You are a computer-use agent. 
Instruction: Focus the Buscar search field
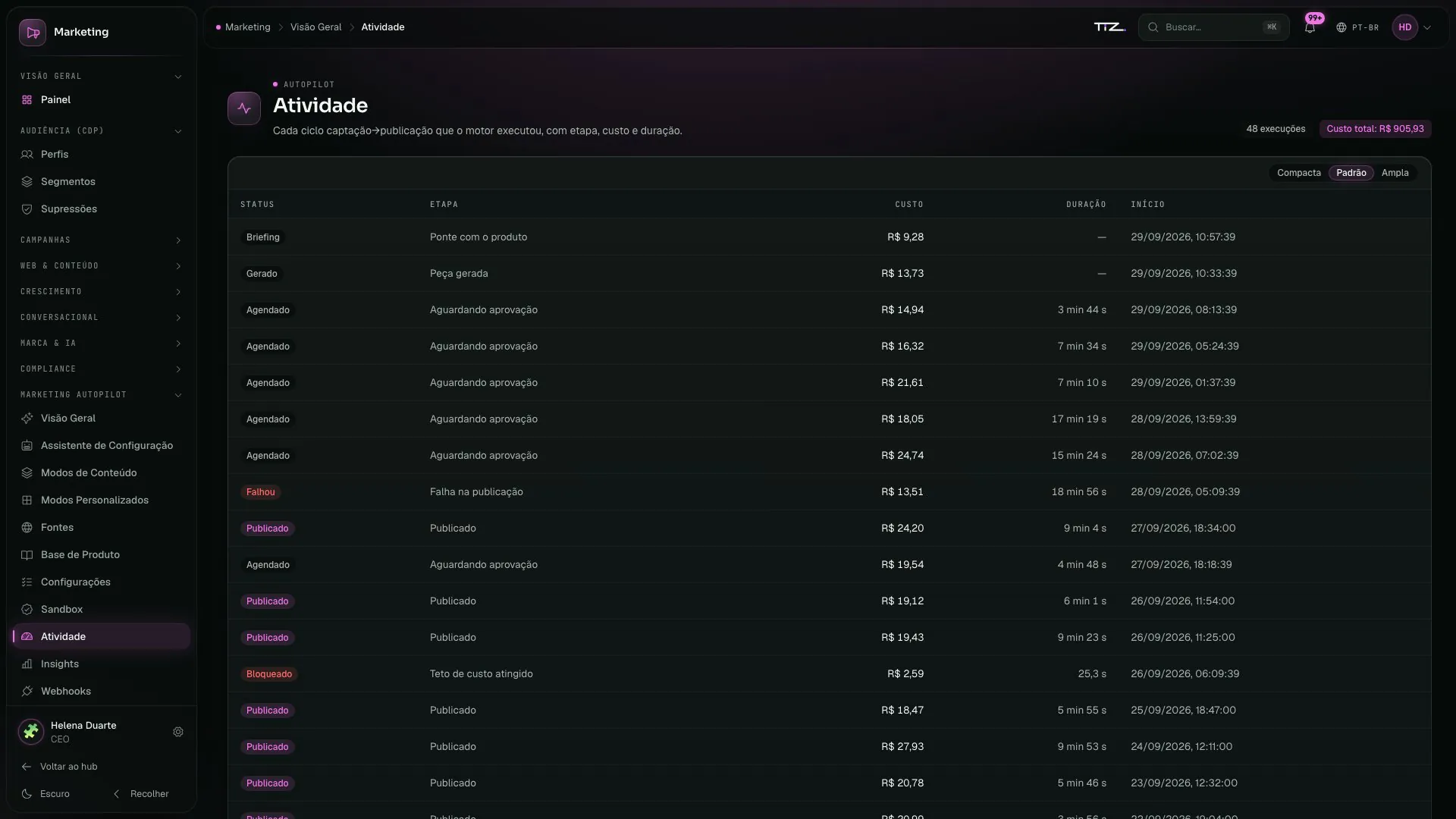[1213, 27]
